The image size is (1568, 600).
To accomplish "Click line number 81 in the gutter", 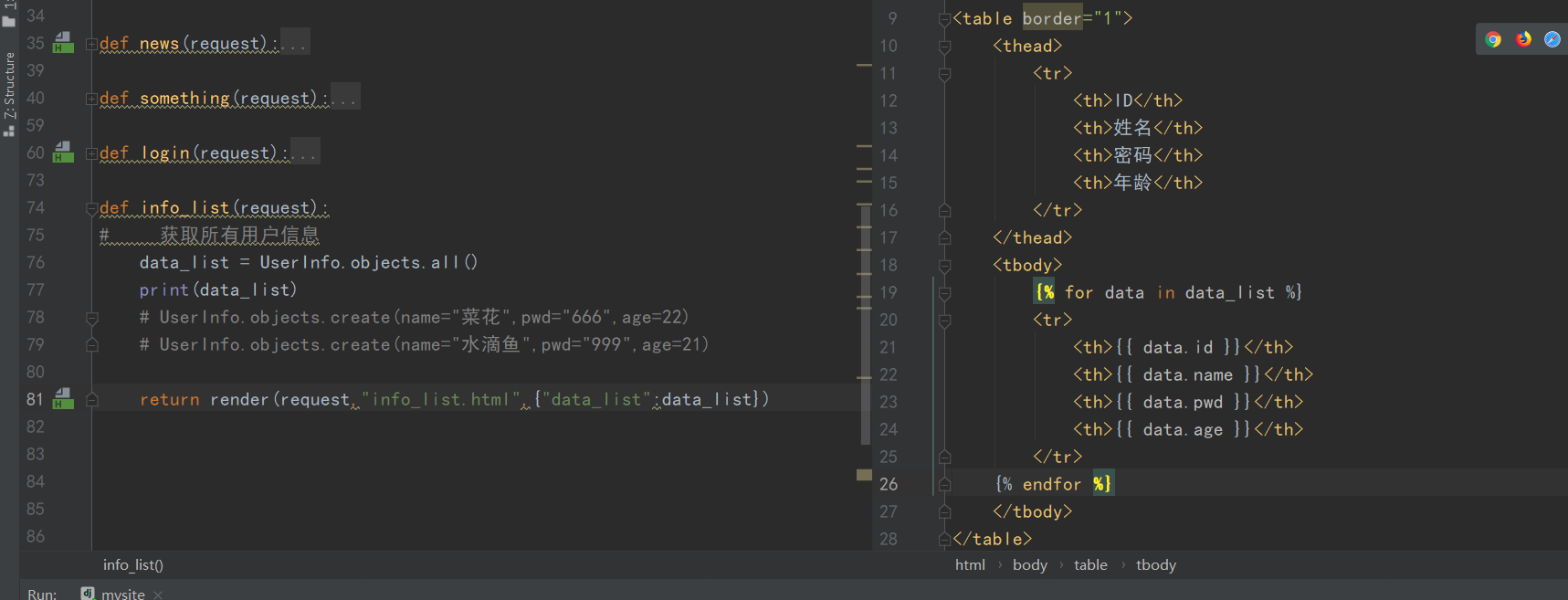I will pyautogui.click(x=35, y=399).
